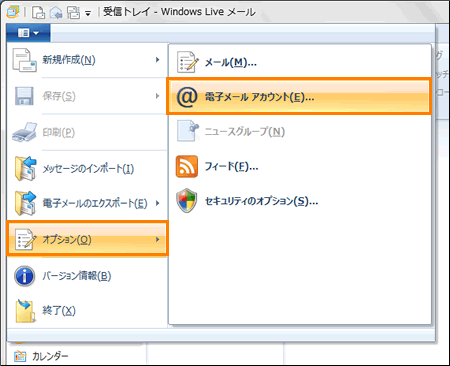Expand the 新規作成(N) submenu arrow
The height and width of the screenshot is (366, 450).
(158, 60)
